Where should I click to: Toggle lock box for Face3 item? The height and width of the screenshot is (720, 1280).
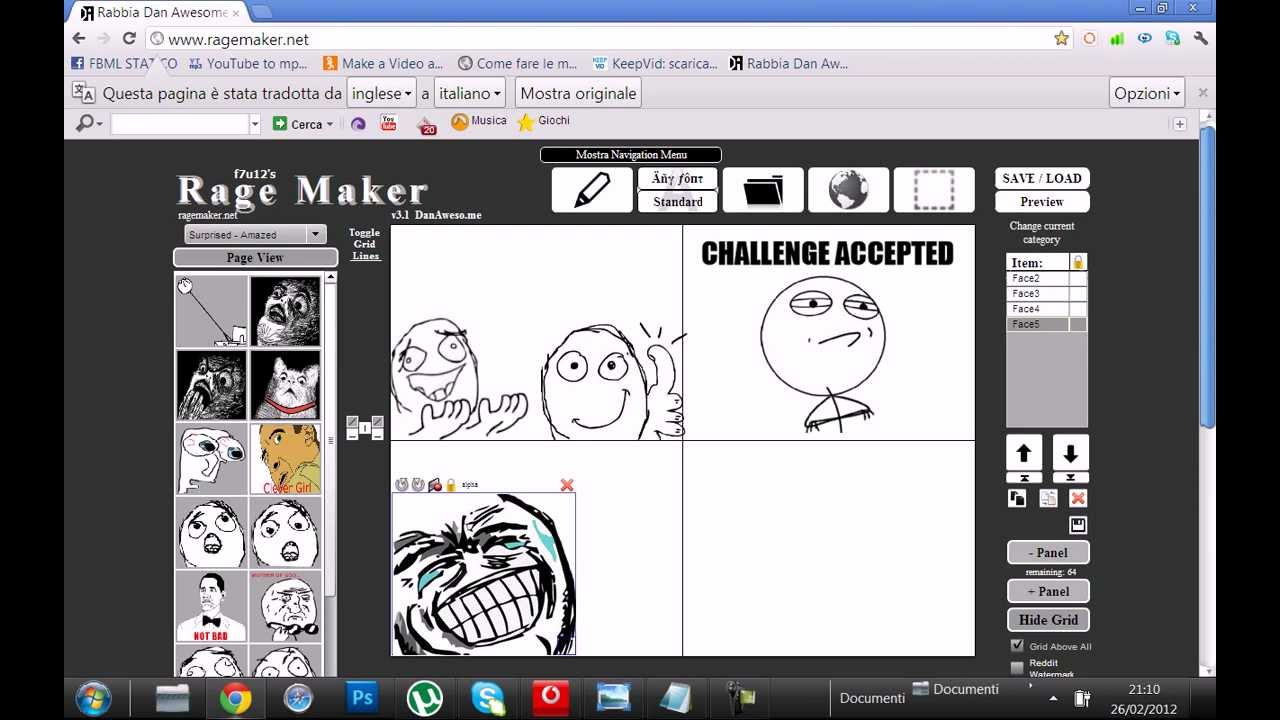tap(1078, 294)
